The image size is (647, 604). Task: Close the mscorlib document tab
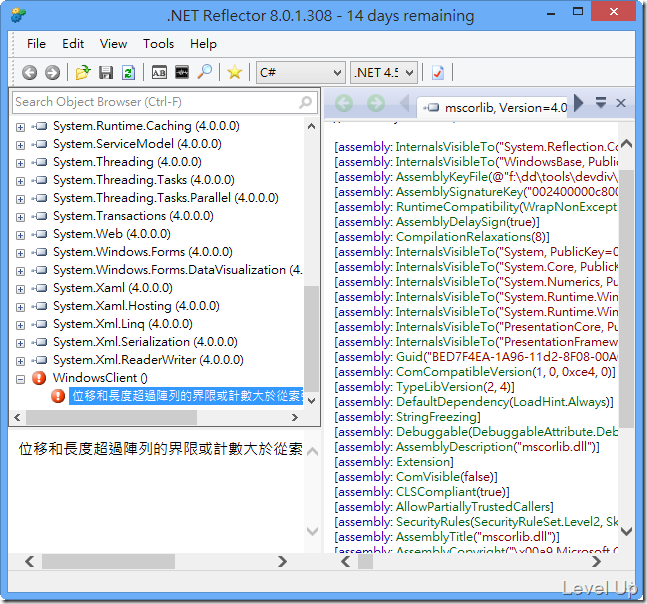coord(621,103)
